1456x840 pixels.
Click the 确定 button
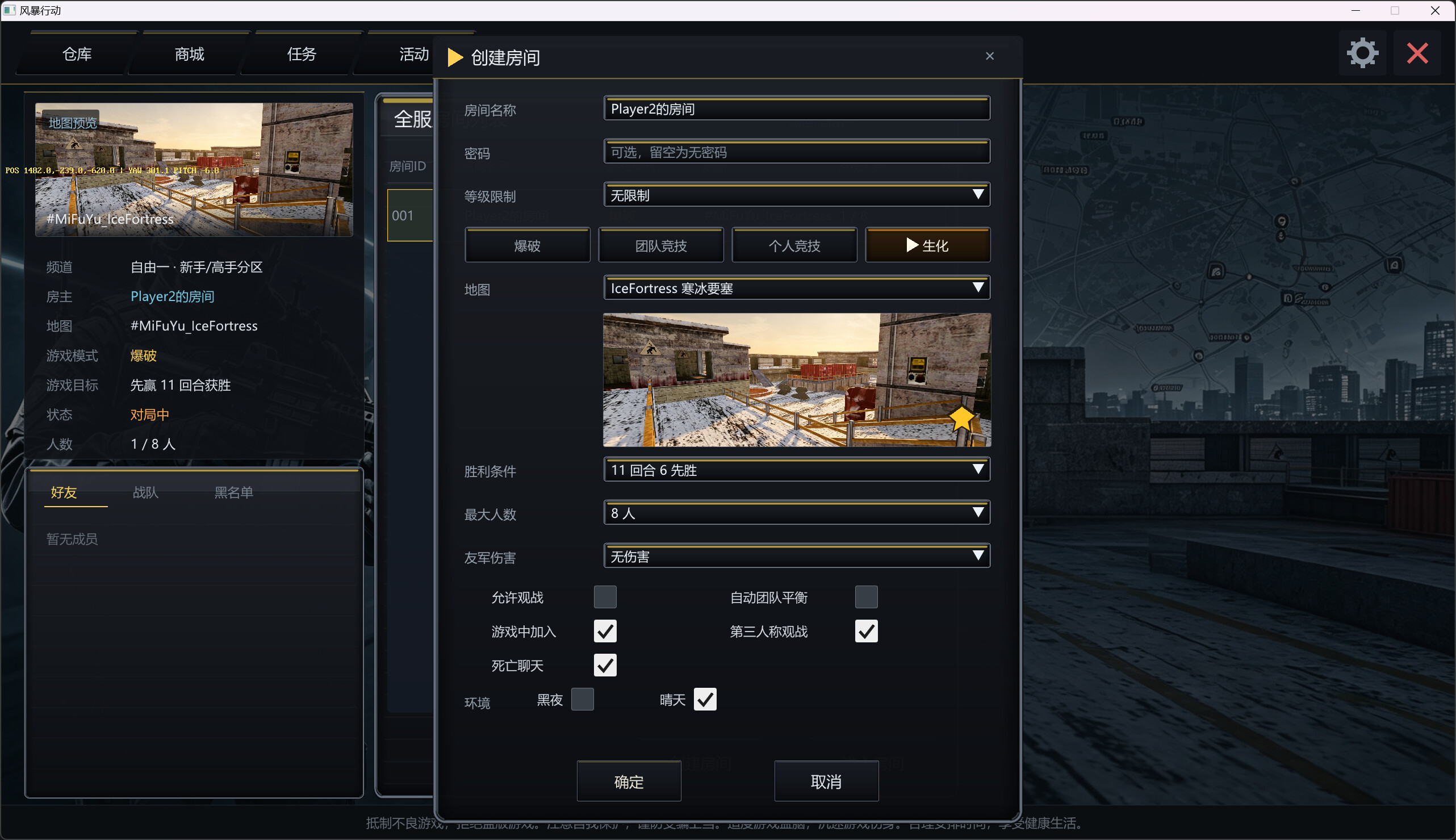pos(629,781)
